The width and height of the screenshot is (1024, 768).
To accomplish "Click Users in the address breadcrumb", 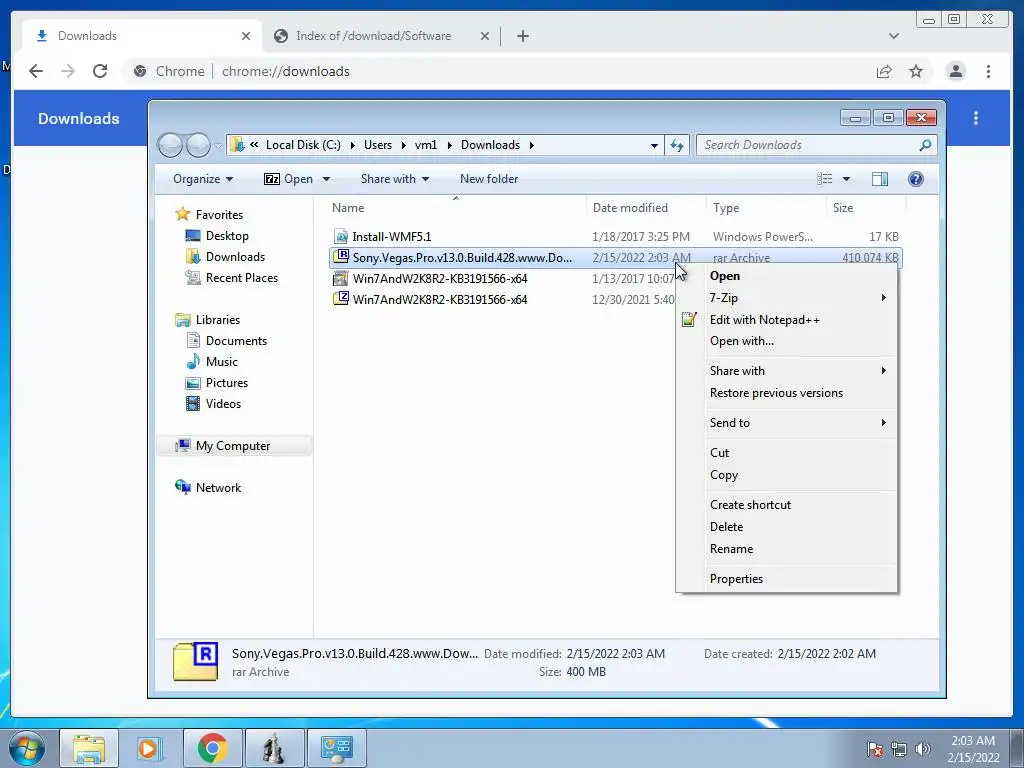I will [378, 145].
